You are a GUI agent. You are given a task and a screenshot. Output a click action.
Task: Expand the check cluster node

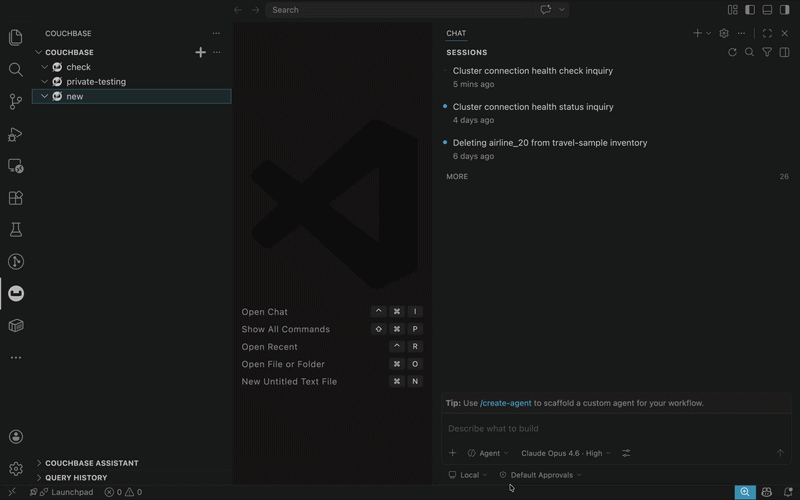[44, 67]
